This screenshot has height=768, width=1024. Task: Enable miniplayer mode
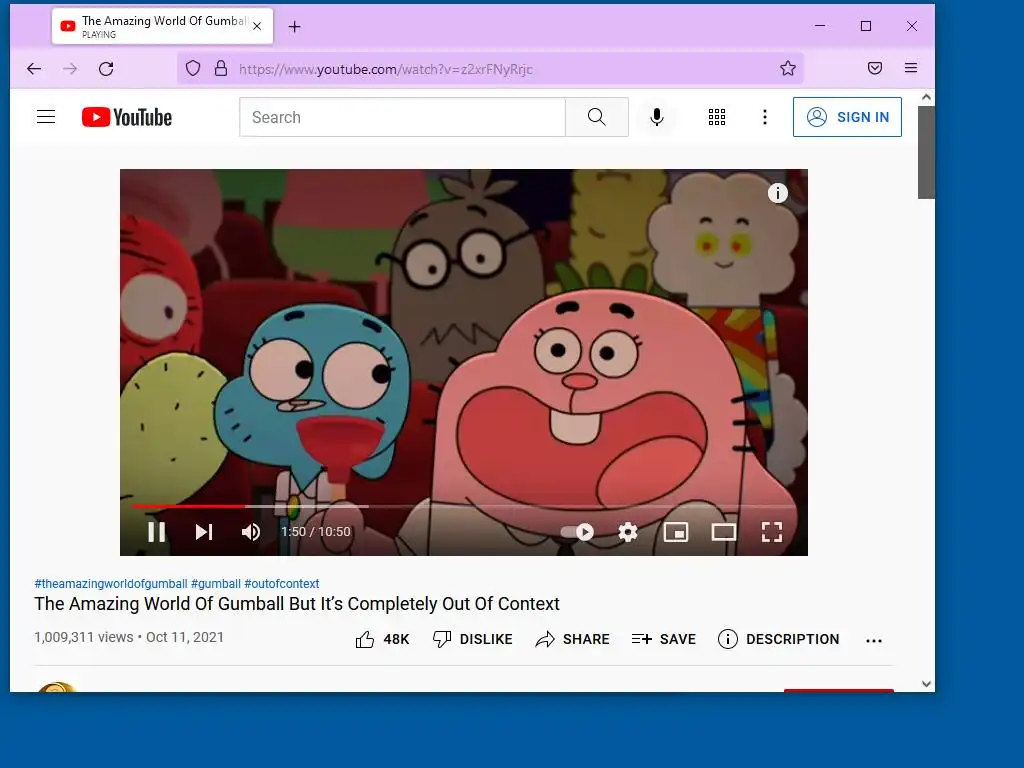pos(676,532)
